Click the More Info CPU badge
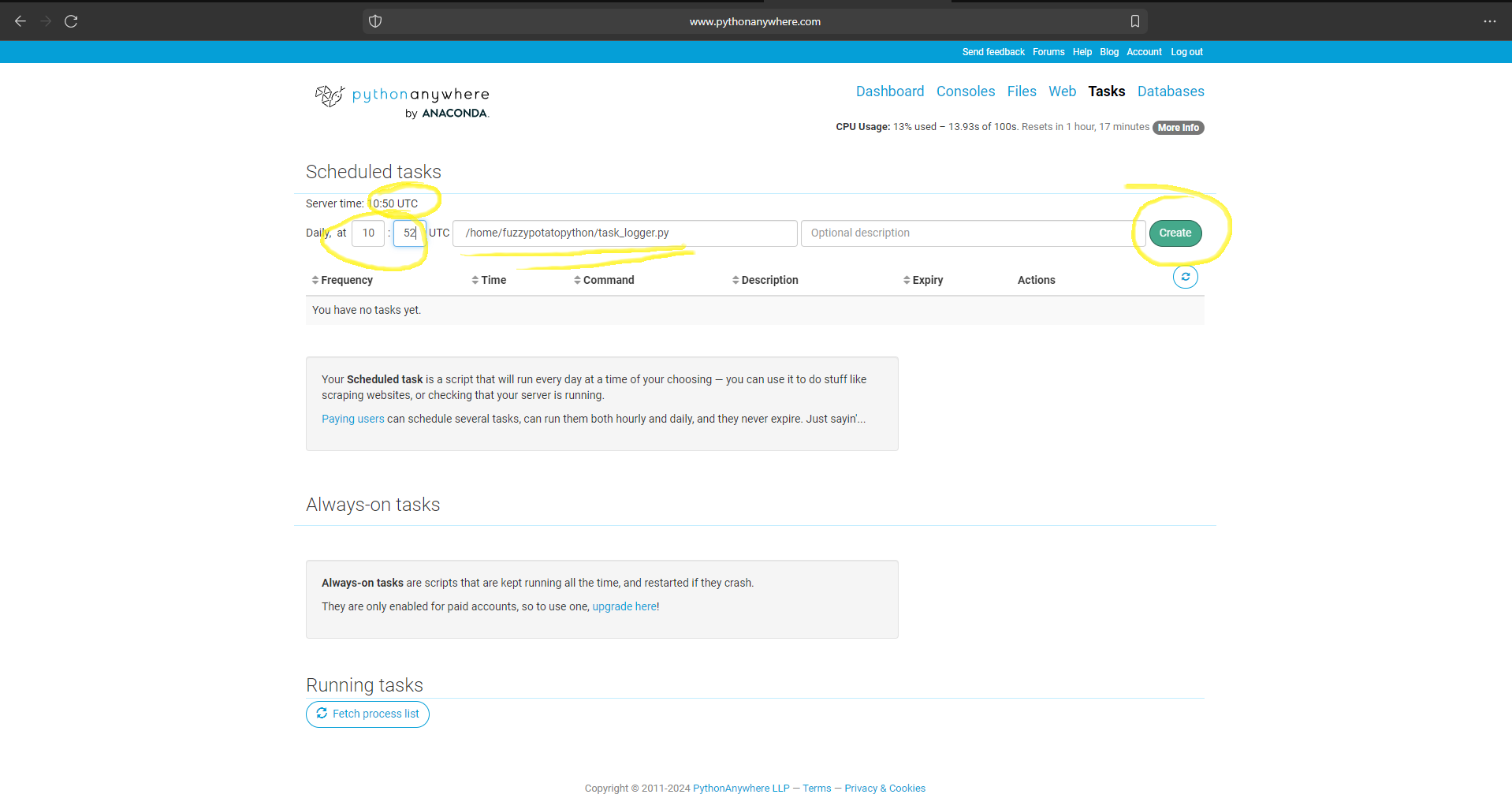1512x798 pixels. [1179, 128]
